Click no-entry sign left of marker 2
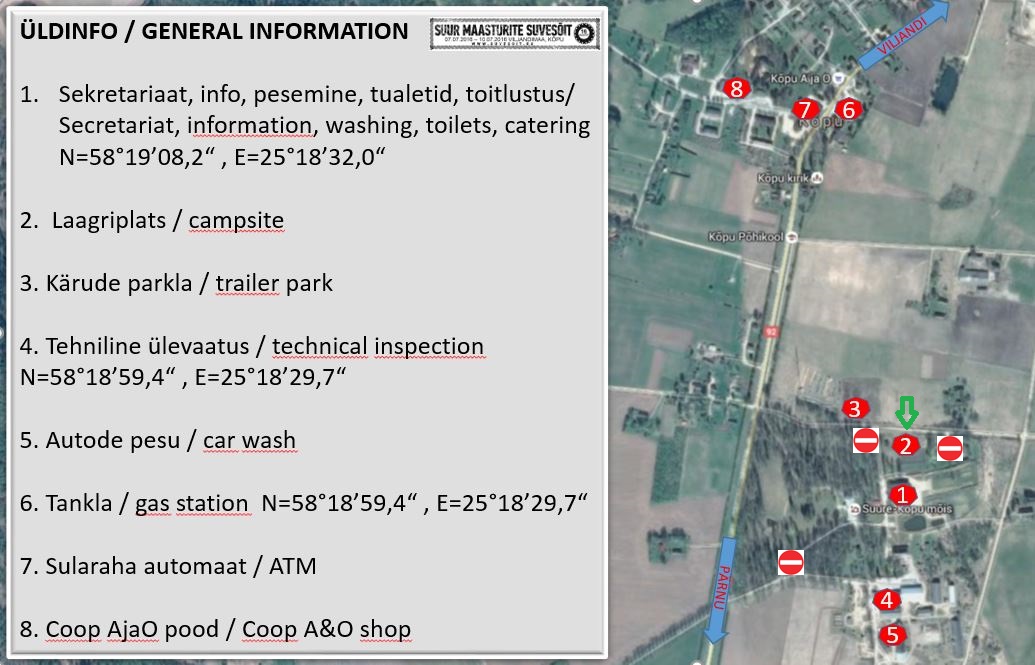Image resolution: width=1035 pixels, height=665 pixels. (x=866, y=441)
